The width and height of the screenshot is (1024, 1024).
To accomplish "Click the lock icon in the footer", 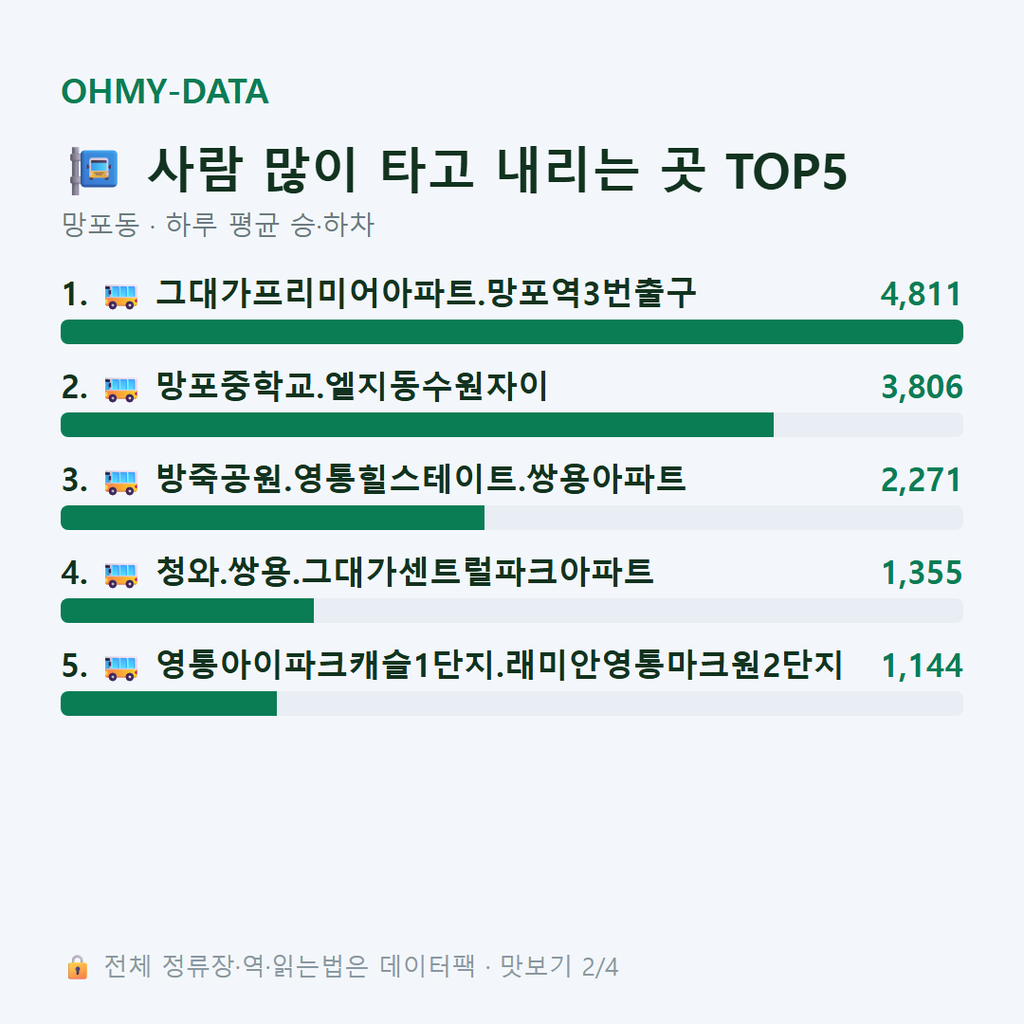I will tap(77, 967).
